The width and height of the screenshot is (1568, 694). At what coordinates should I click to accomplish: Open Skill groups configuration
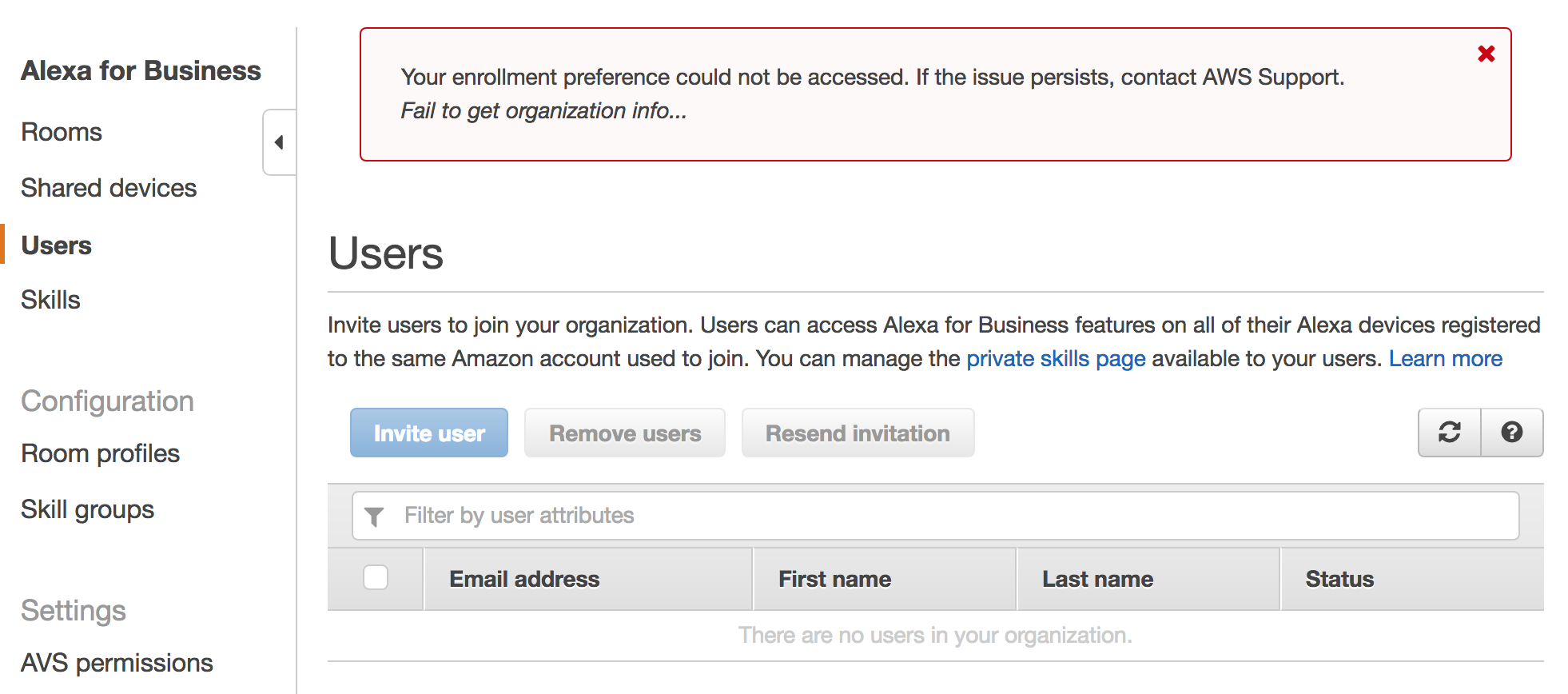coord(87,509)
